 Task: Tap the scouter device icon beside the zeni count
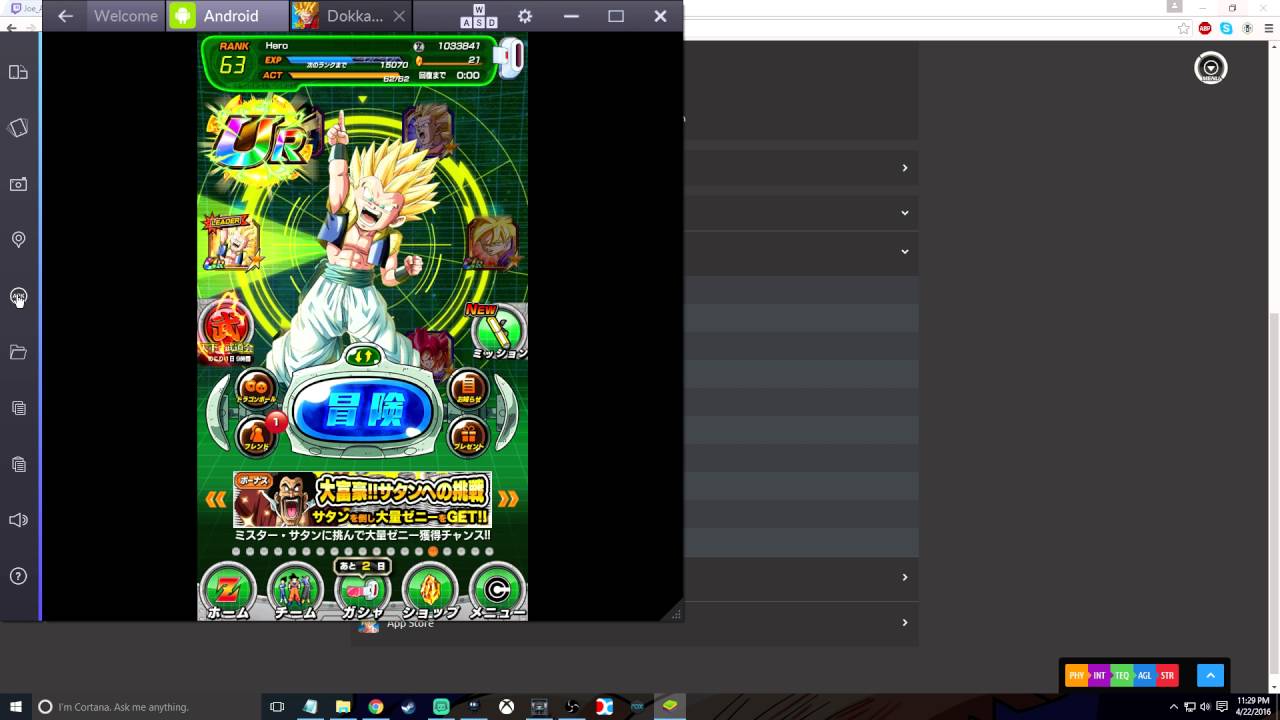[509, 59]
